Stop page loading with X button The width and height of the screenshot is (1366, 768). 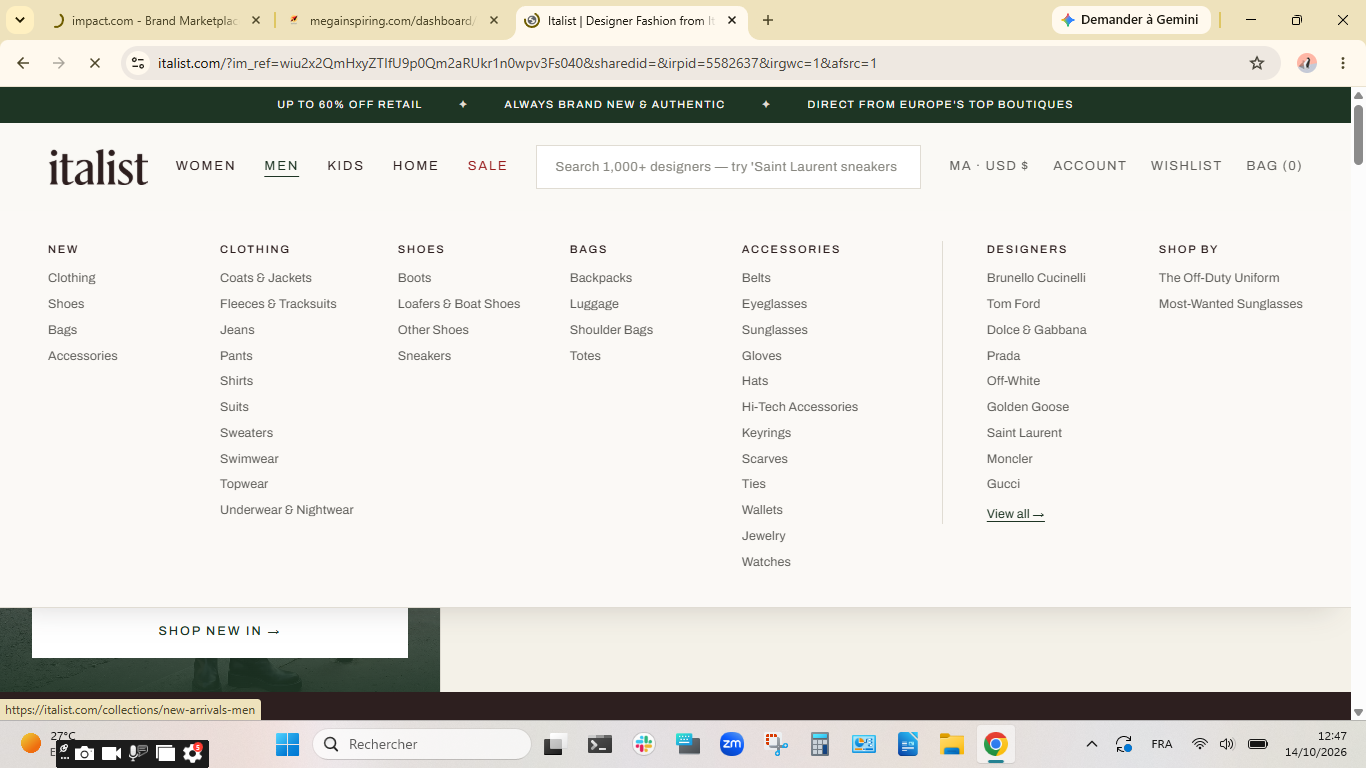click(x=94, y=63)
